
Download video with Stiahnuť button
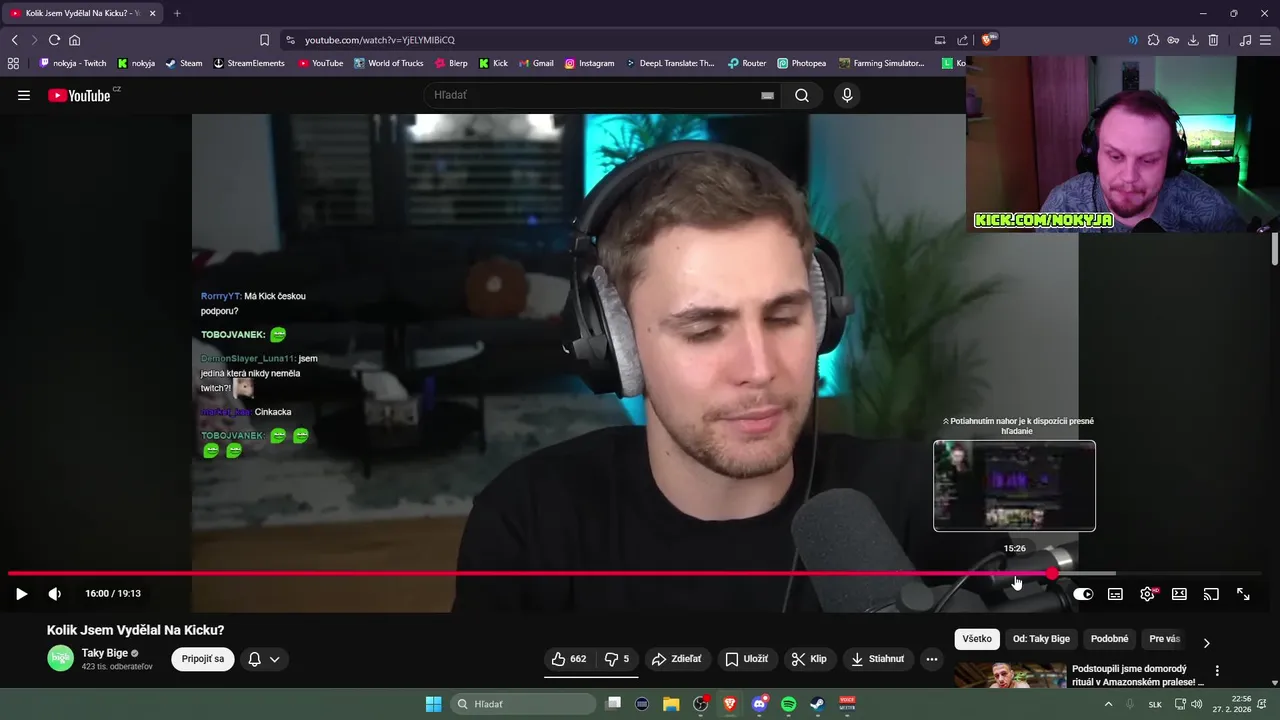(878, 659)
